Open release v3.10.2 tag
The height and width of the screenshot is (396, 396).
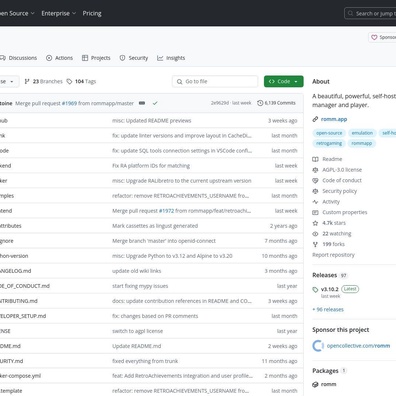tap(330, 289)
